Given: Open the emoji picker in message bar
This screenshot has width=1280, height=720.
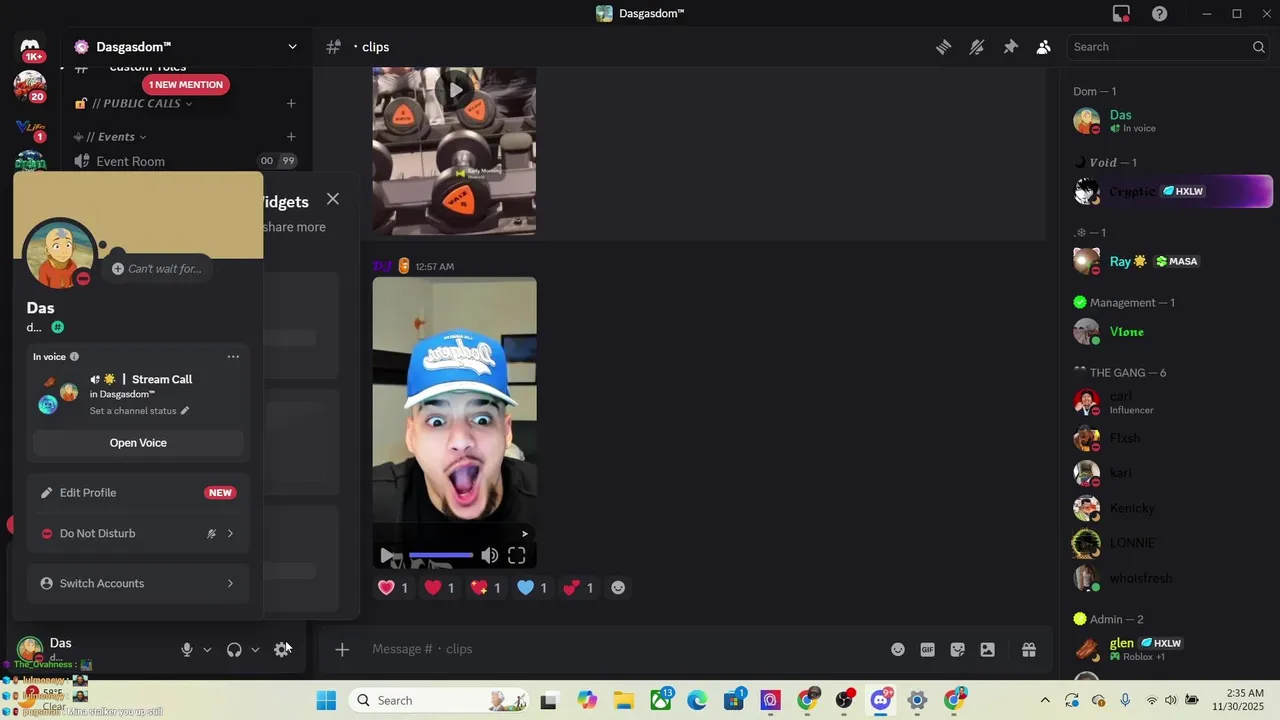Looking at the screenshot, I should coord(898,649).
